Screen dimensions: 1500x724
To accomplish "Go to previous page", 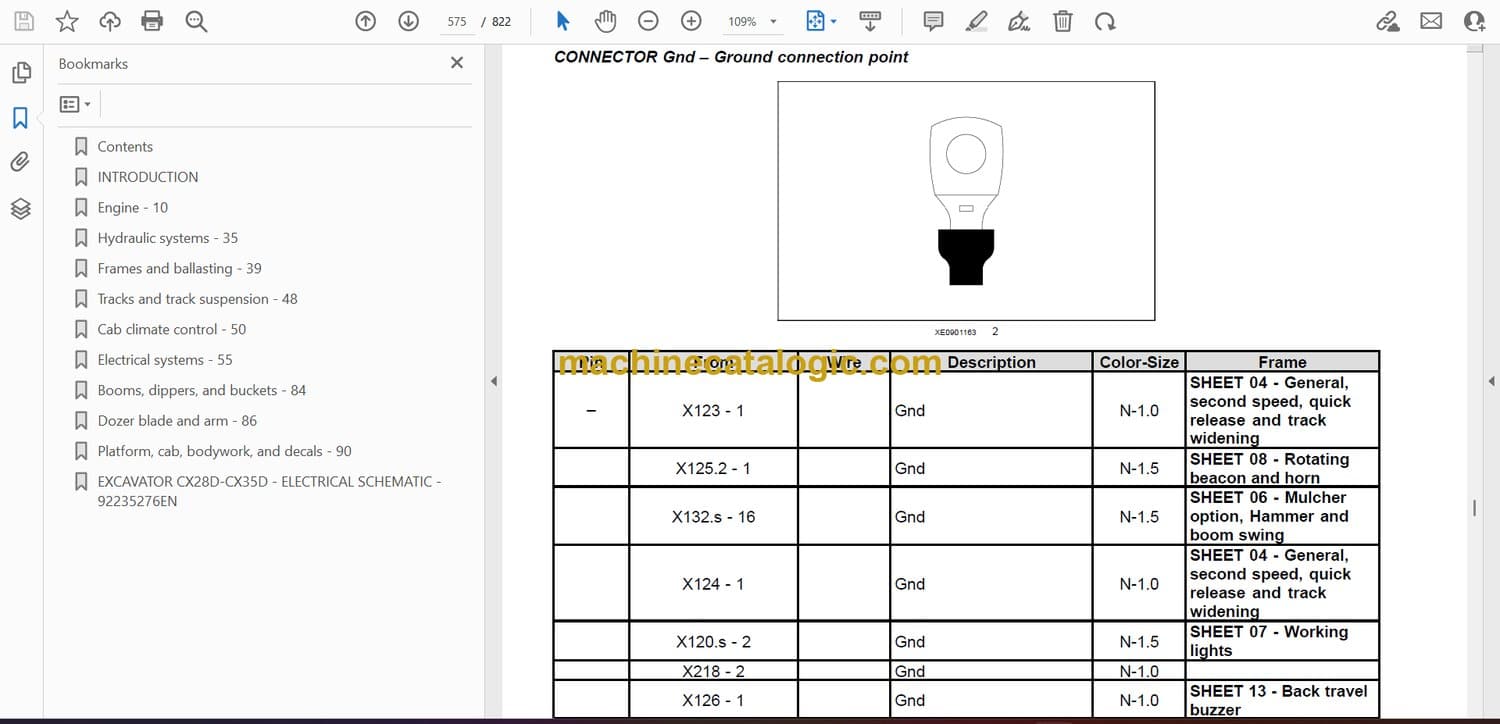I will (366, 21).
